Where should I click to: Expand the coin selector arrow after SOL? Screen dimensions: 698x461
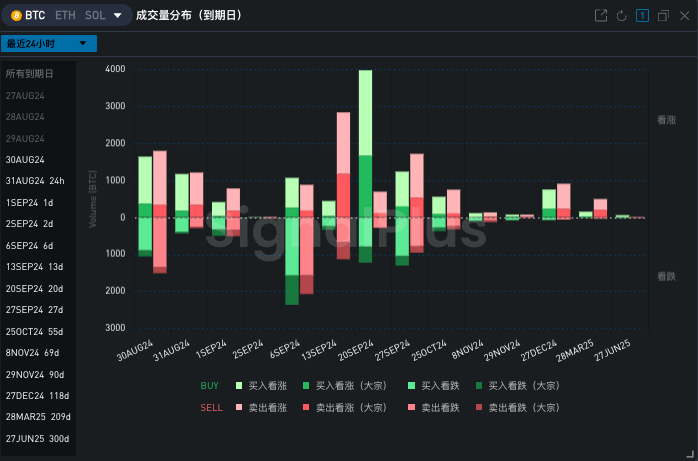click(118, 16)
